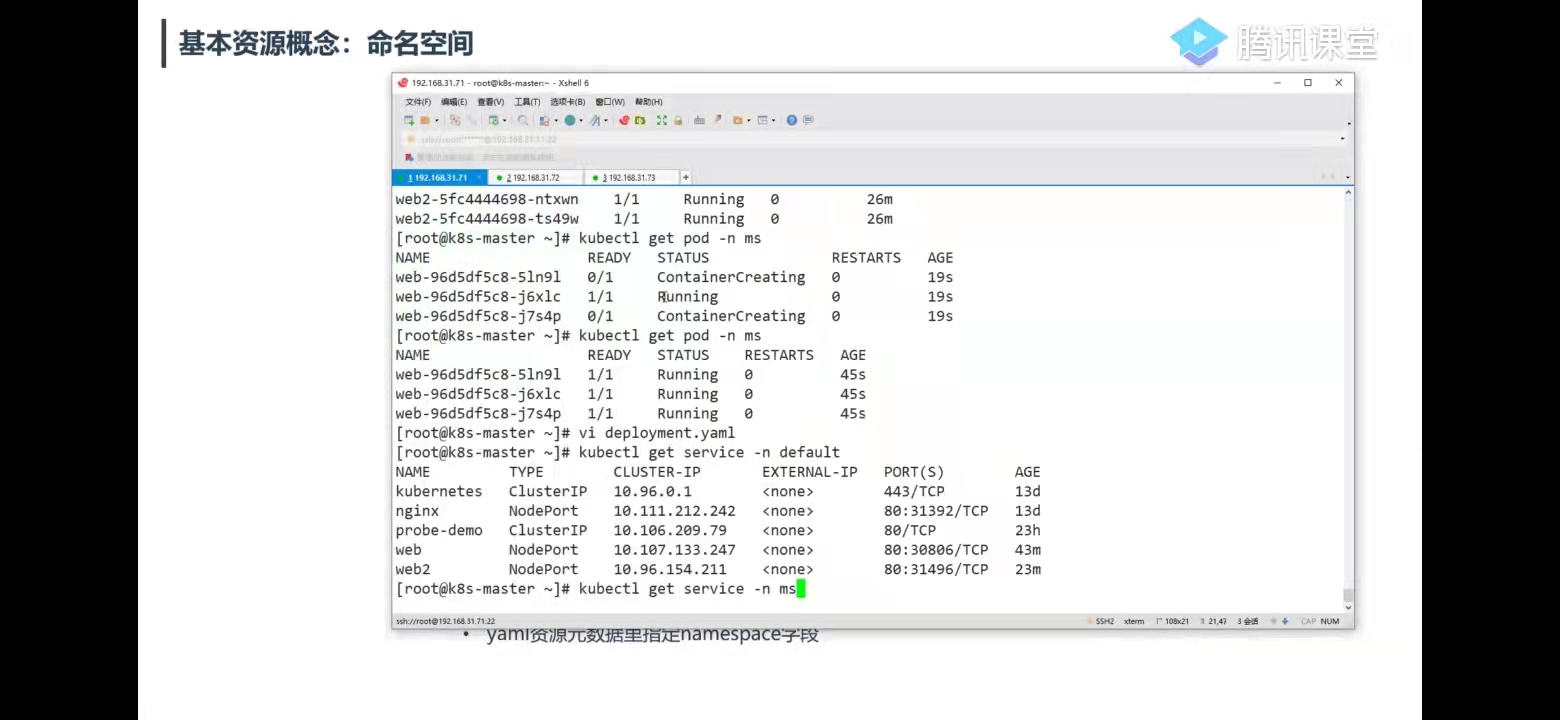Click the Disconnect toolbar icon
Viewport: 1560px width, 720px height.
click(x=471, y=120)
